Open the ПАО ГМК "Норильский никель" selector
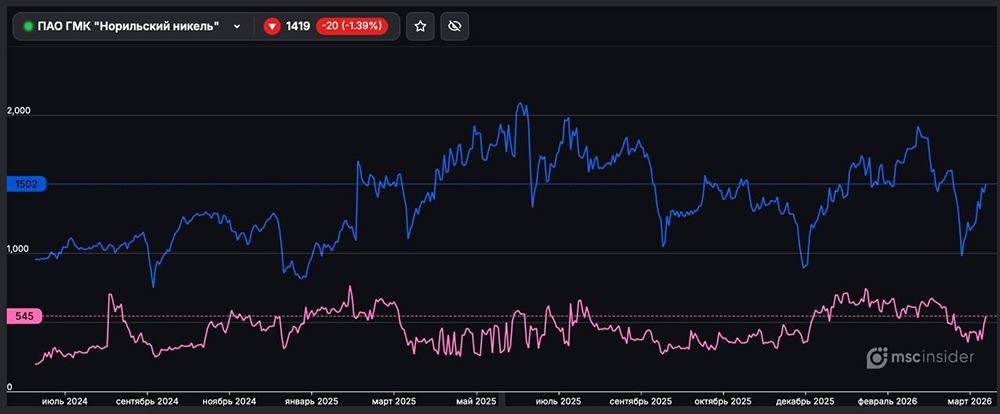This screenshot has width=1000, height=414. tap(130, 27)
